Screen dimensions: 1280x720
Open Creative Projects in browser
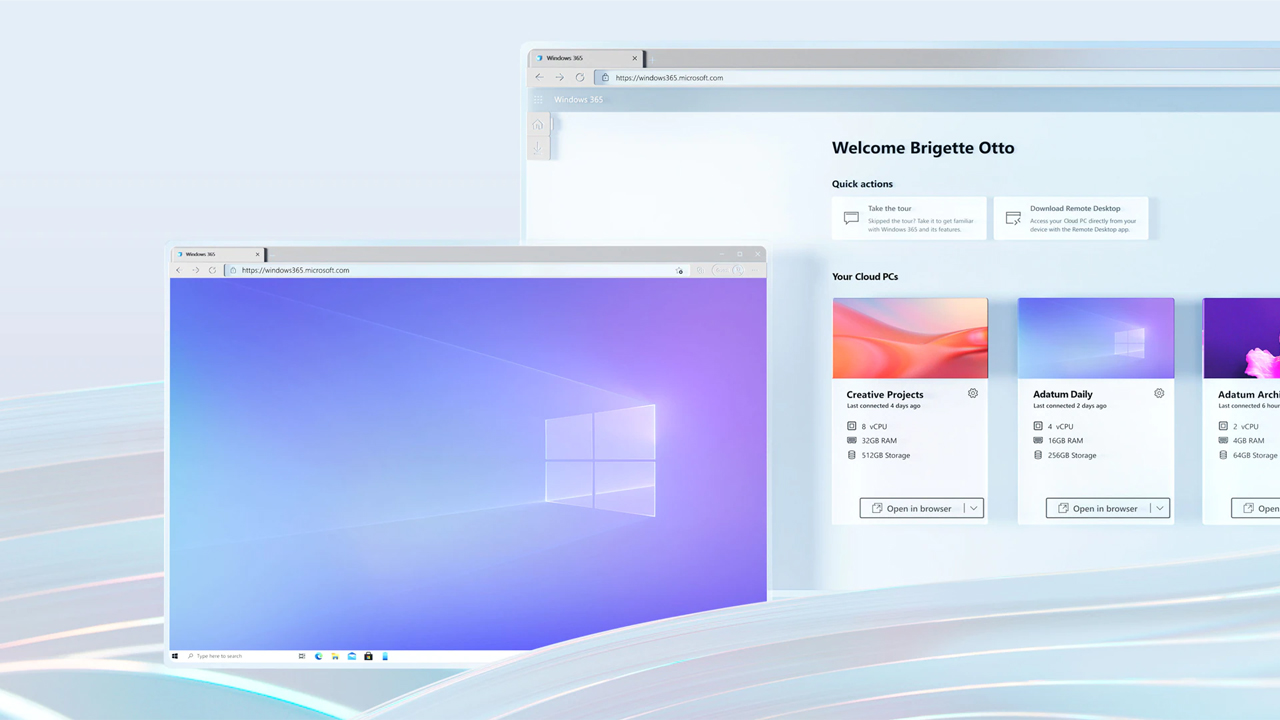click(912, 508)
